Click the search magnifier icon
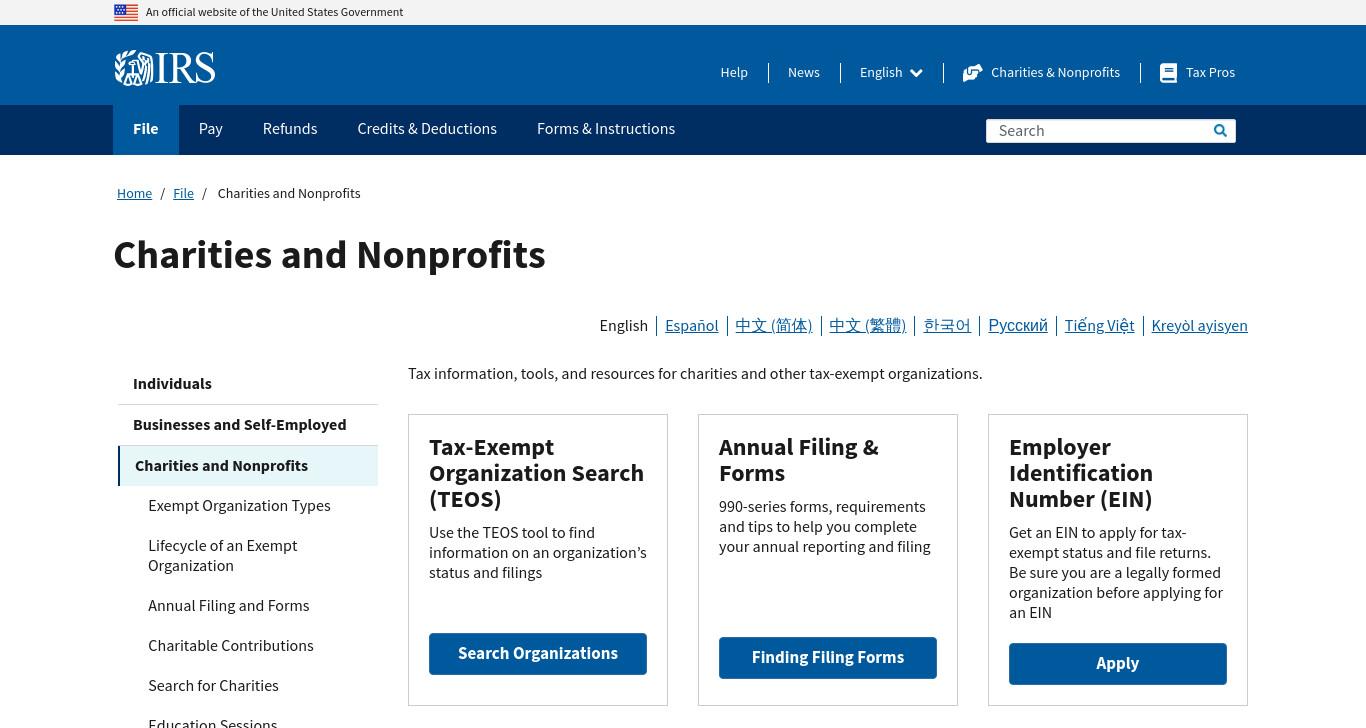This screenshot has height=728, width=1366. (x=1220, y=131)
